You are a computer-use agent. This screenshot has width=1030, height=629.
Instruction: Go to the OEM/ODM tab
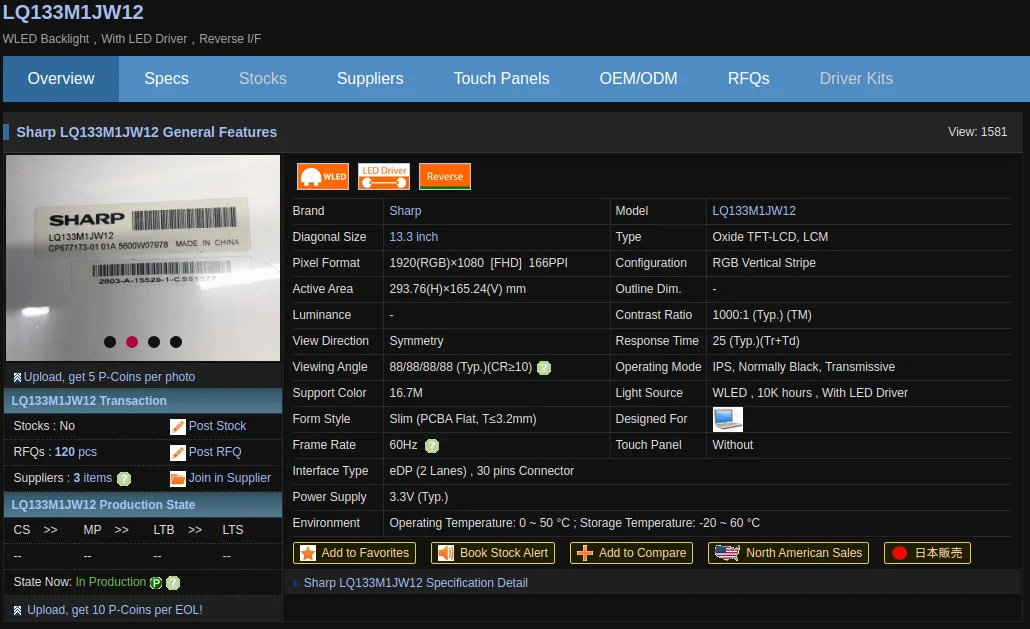coord(638,79)
